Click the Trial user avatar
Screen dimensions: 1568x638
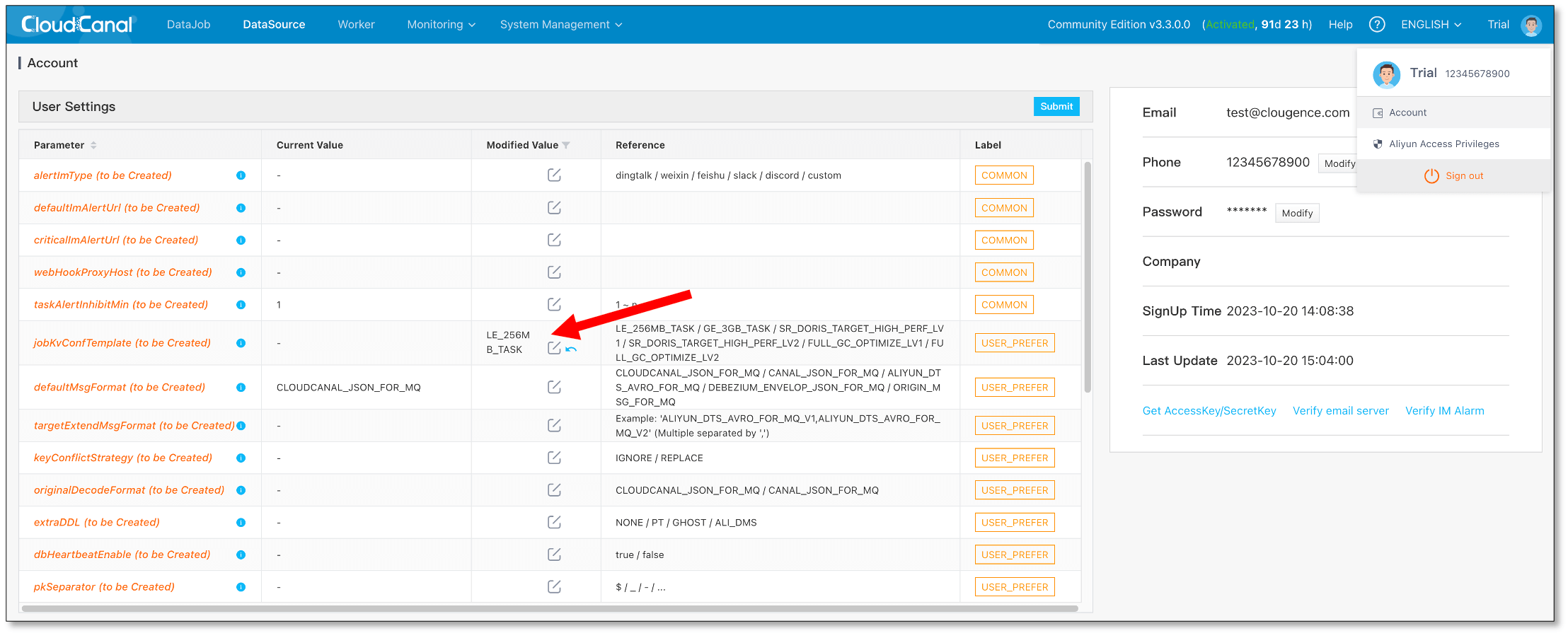click(x=1531, y=25)
